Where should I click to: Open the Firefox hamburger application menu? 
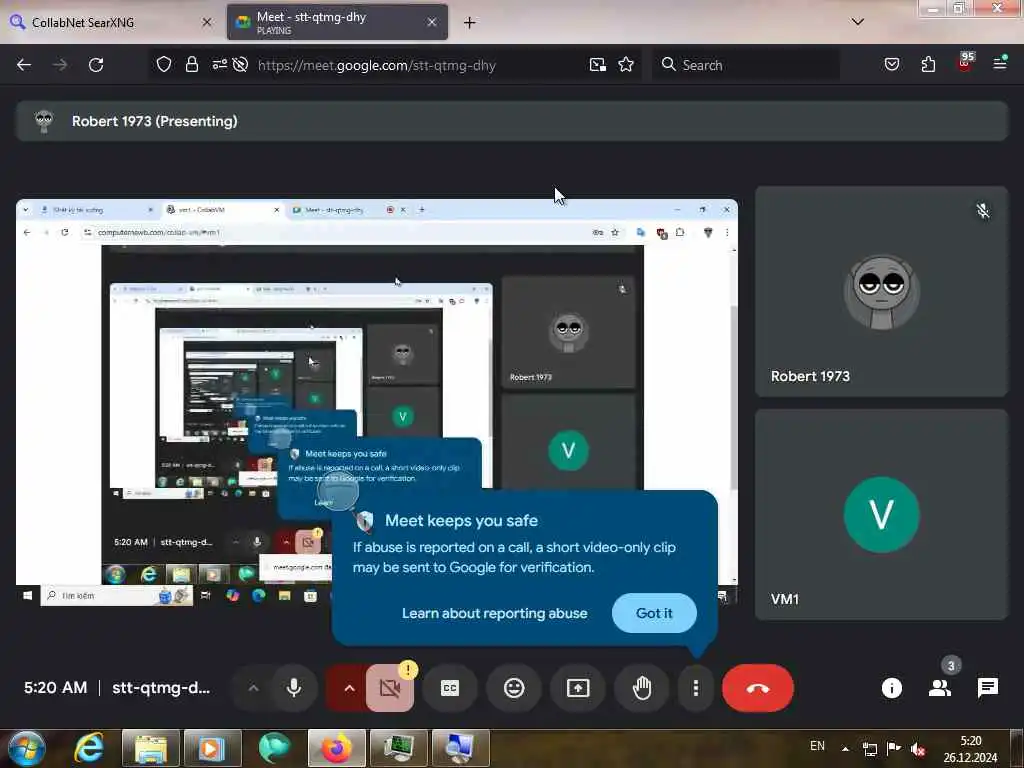point(1000,63)
